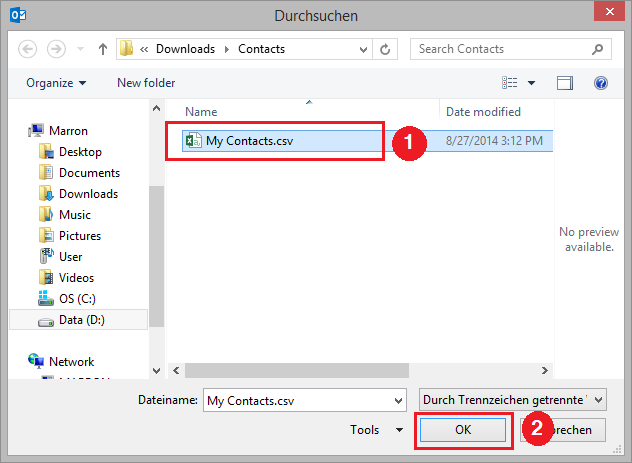Open the Organize menu
The width and height of the screenshot is (632, 463).
[x=56, y=83]
